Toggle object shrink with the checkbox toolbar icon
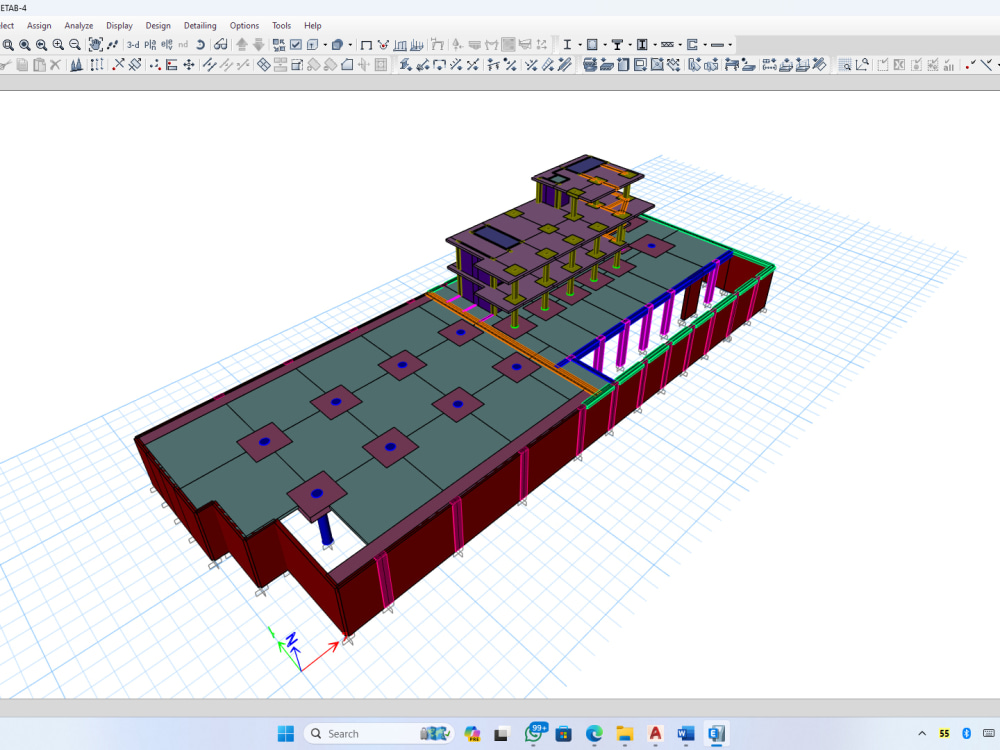 (x=296, y=44)
